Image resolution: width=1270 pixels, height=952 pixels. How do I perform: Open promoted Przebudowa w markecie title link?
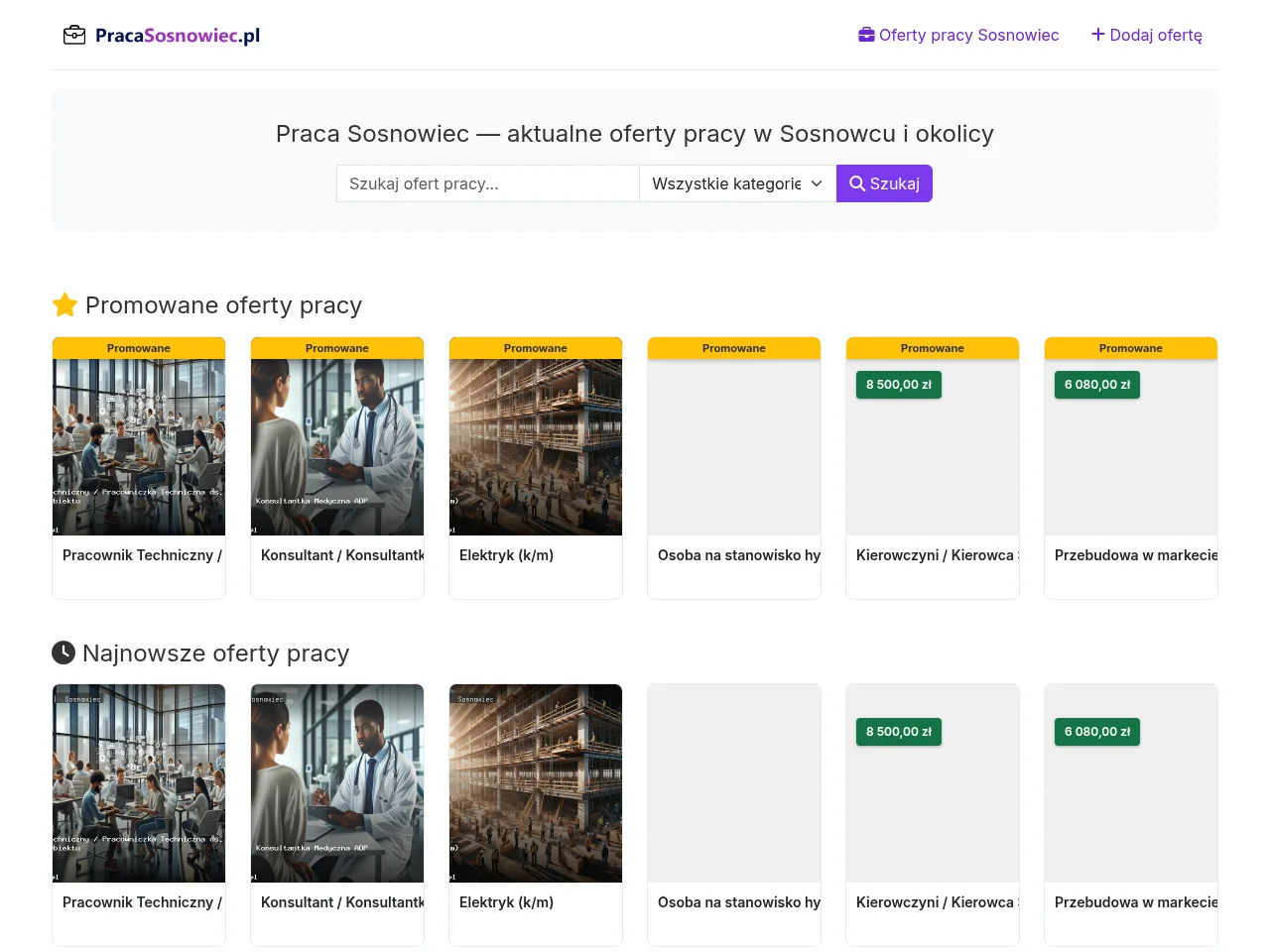point(1136,555)
